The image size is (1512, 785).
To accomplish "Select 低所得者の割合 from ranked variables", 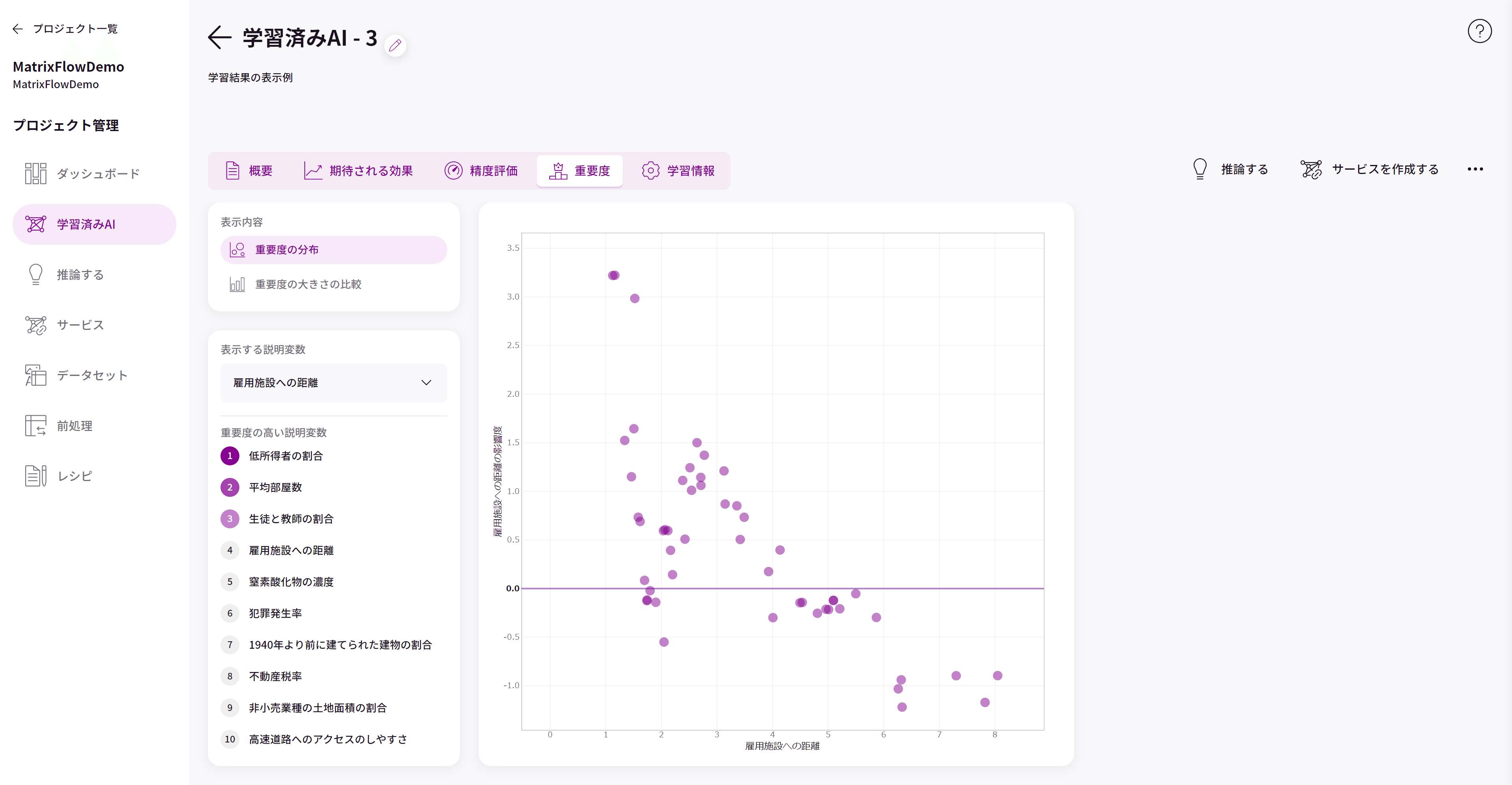I will [286, 456].
